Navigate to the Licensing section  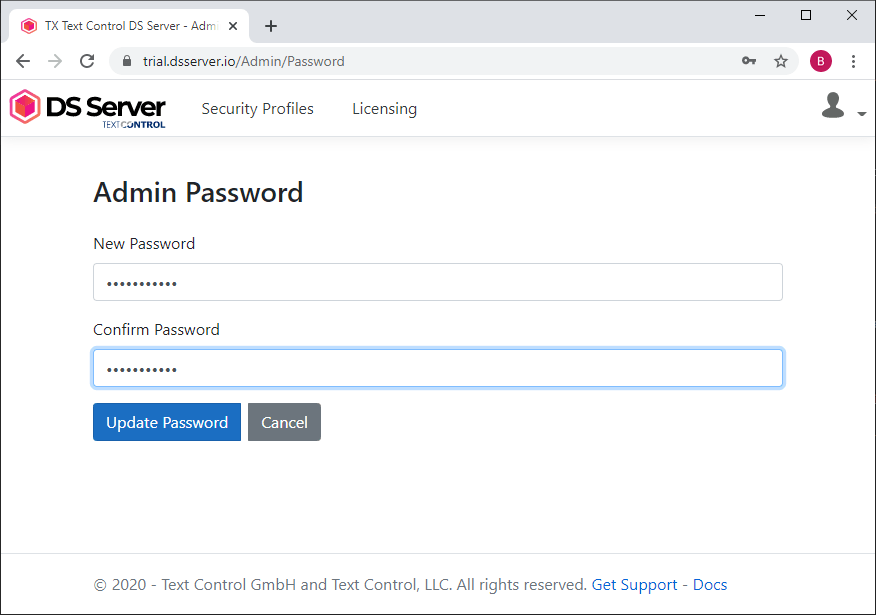(384, 108)
